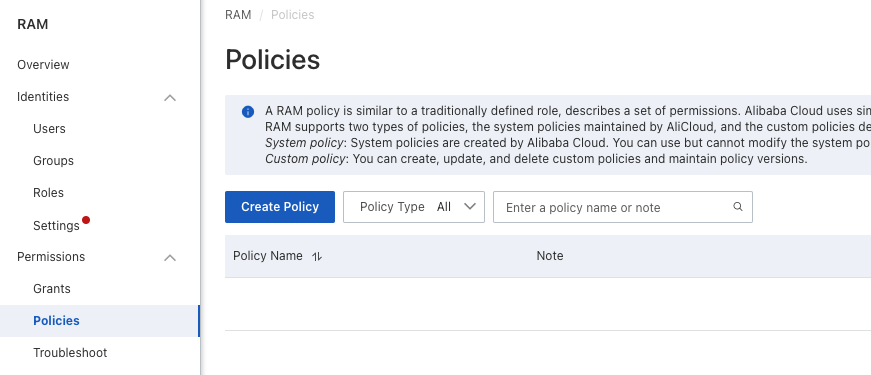Click the Policies breadcrumb item
871x375 pixels.
pos(293,15)
